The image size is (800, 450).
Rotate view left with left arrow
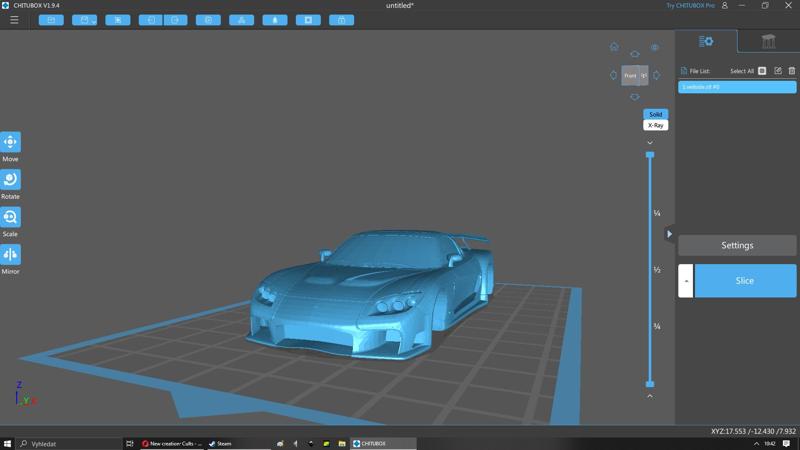point(613,75)
